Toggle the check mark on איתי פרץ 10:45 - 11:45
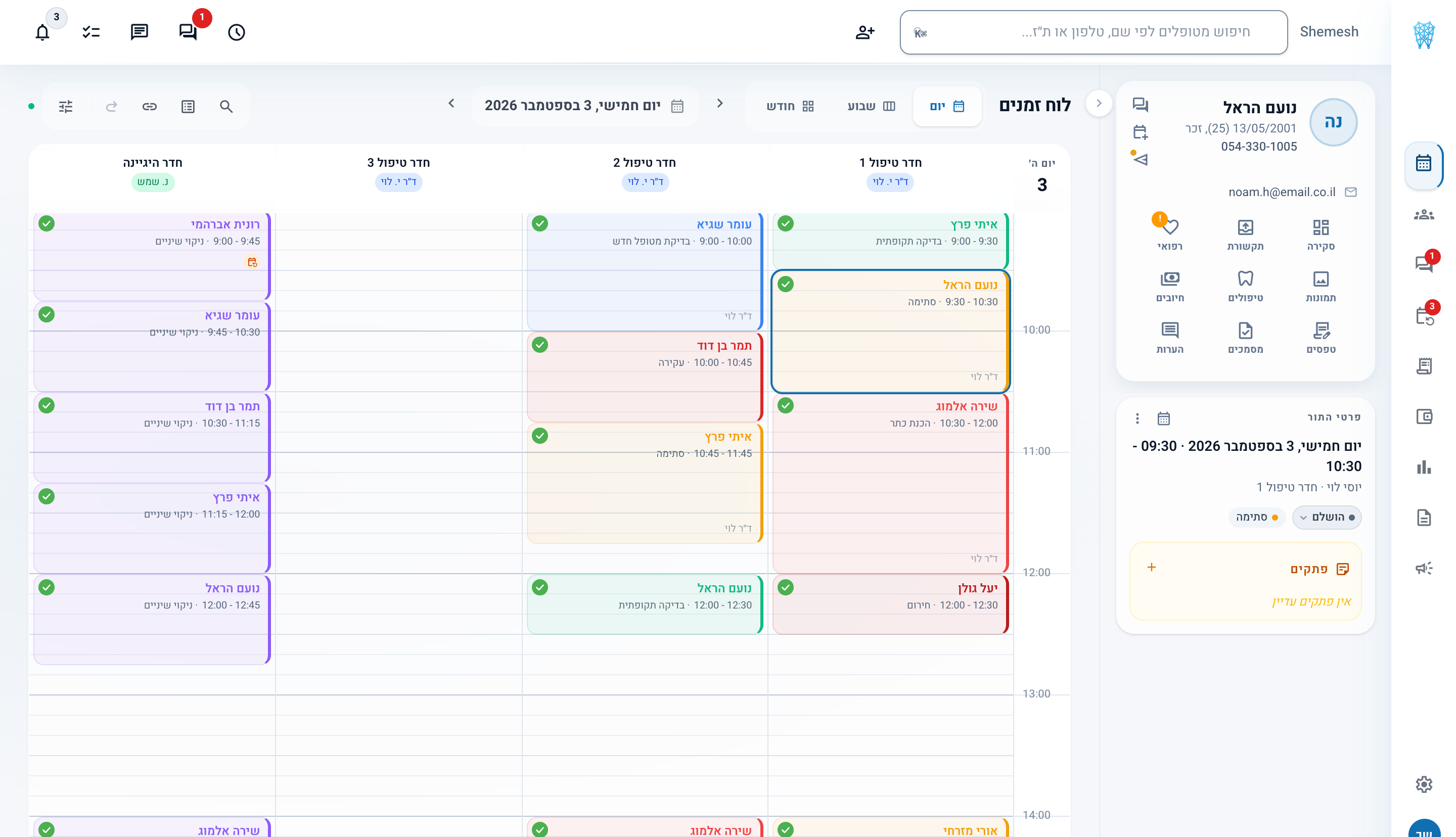 [539, 436]
